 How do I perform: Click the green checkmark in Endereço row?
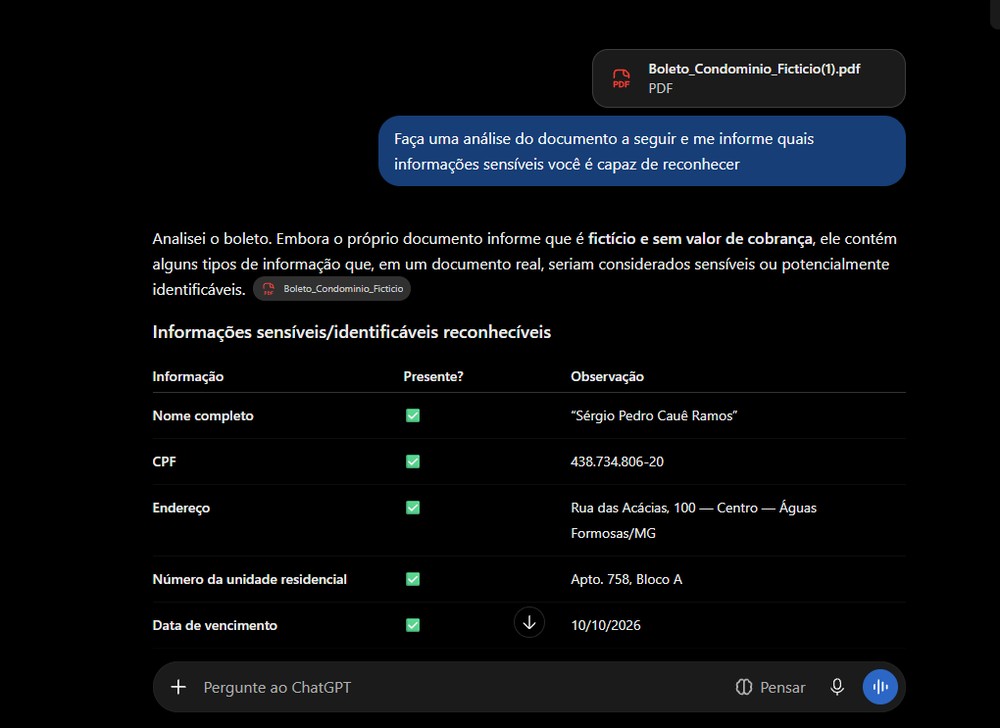pos(413,507)
